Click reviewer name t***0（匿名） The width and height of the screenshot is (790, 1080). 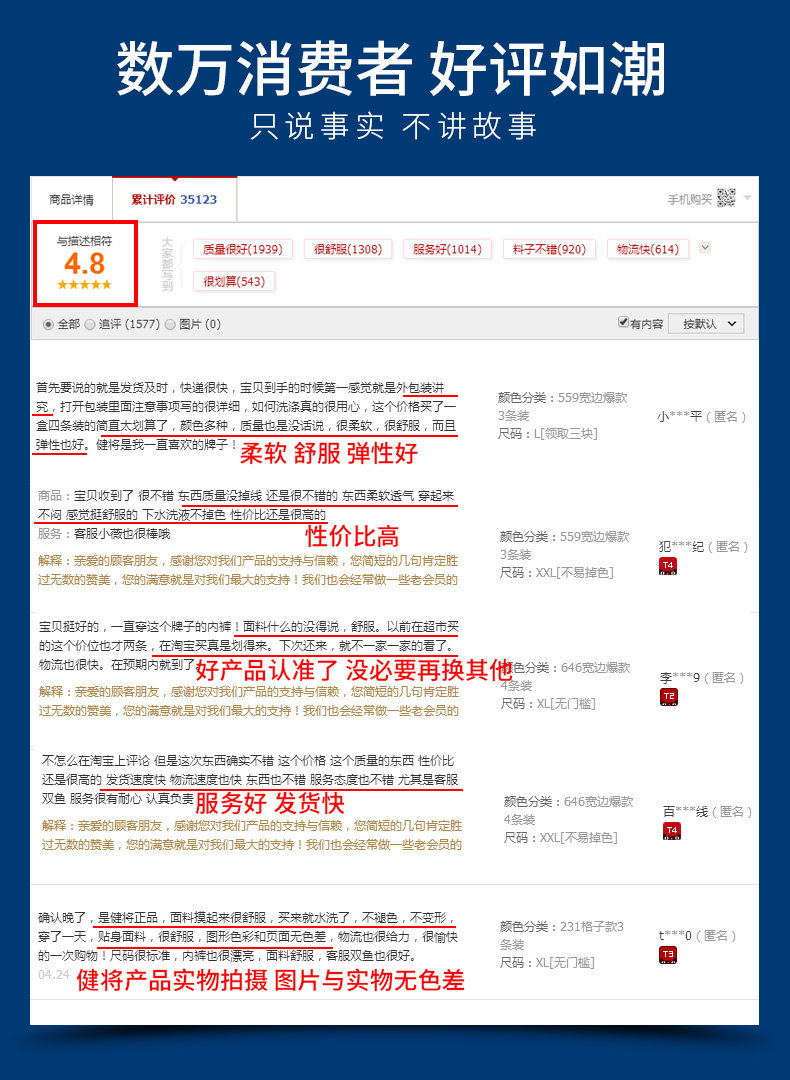698,936
